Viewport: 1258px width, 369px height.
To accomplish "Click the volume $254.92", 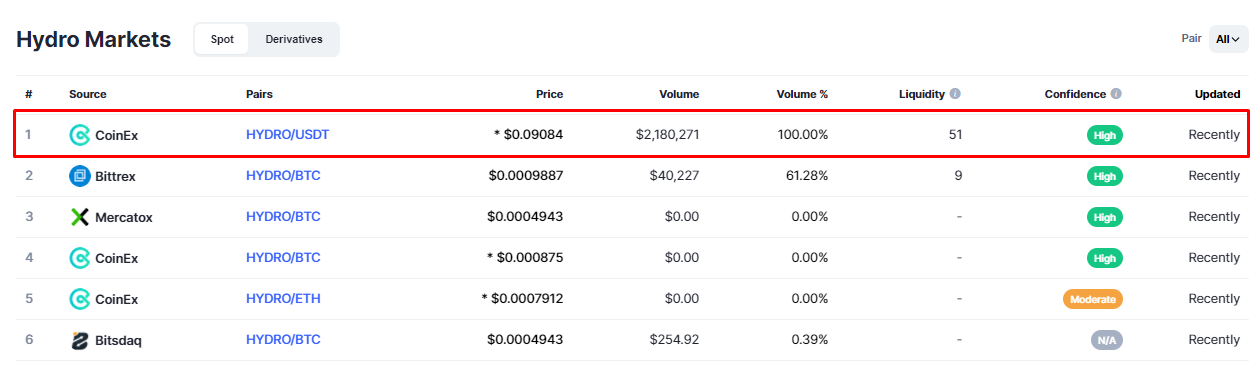I will pyautogui.click(x=675, y=340).
